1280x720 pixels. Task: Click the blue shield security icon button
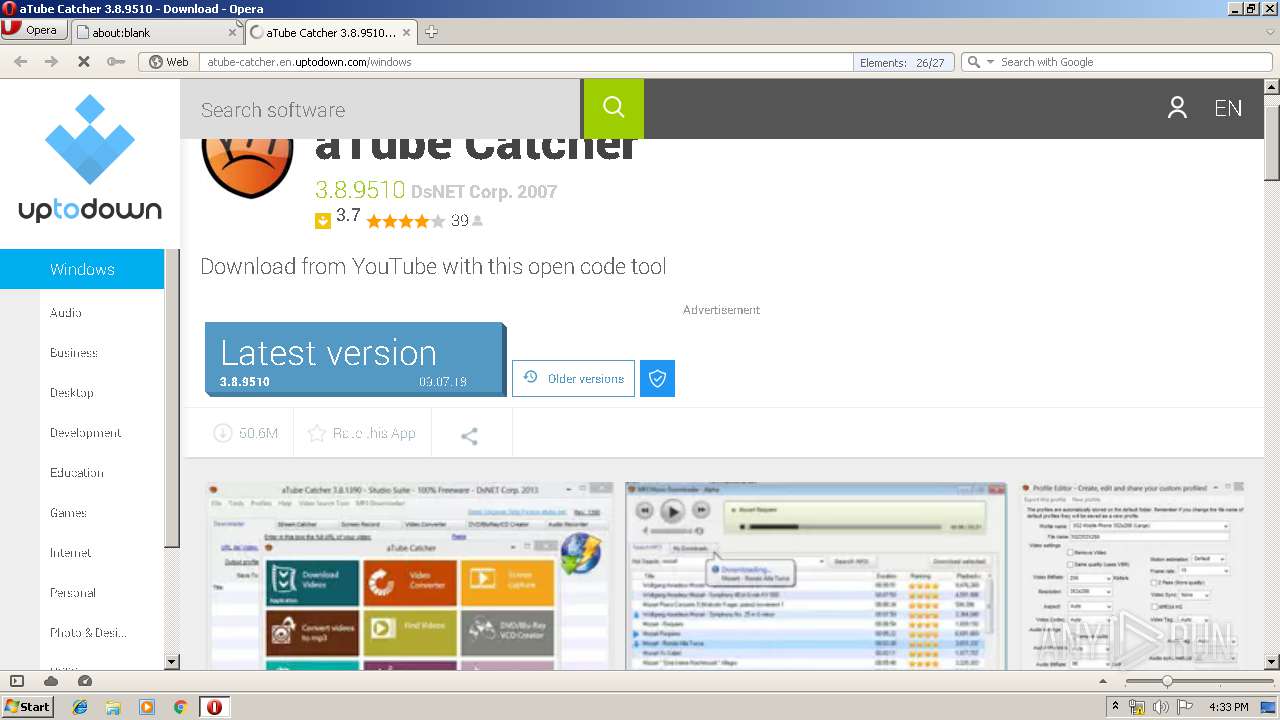[657, 378]
